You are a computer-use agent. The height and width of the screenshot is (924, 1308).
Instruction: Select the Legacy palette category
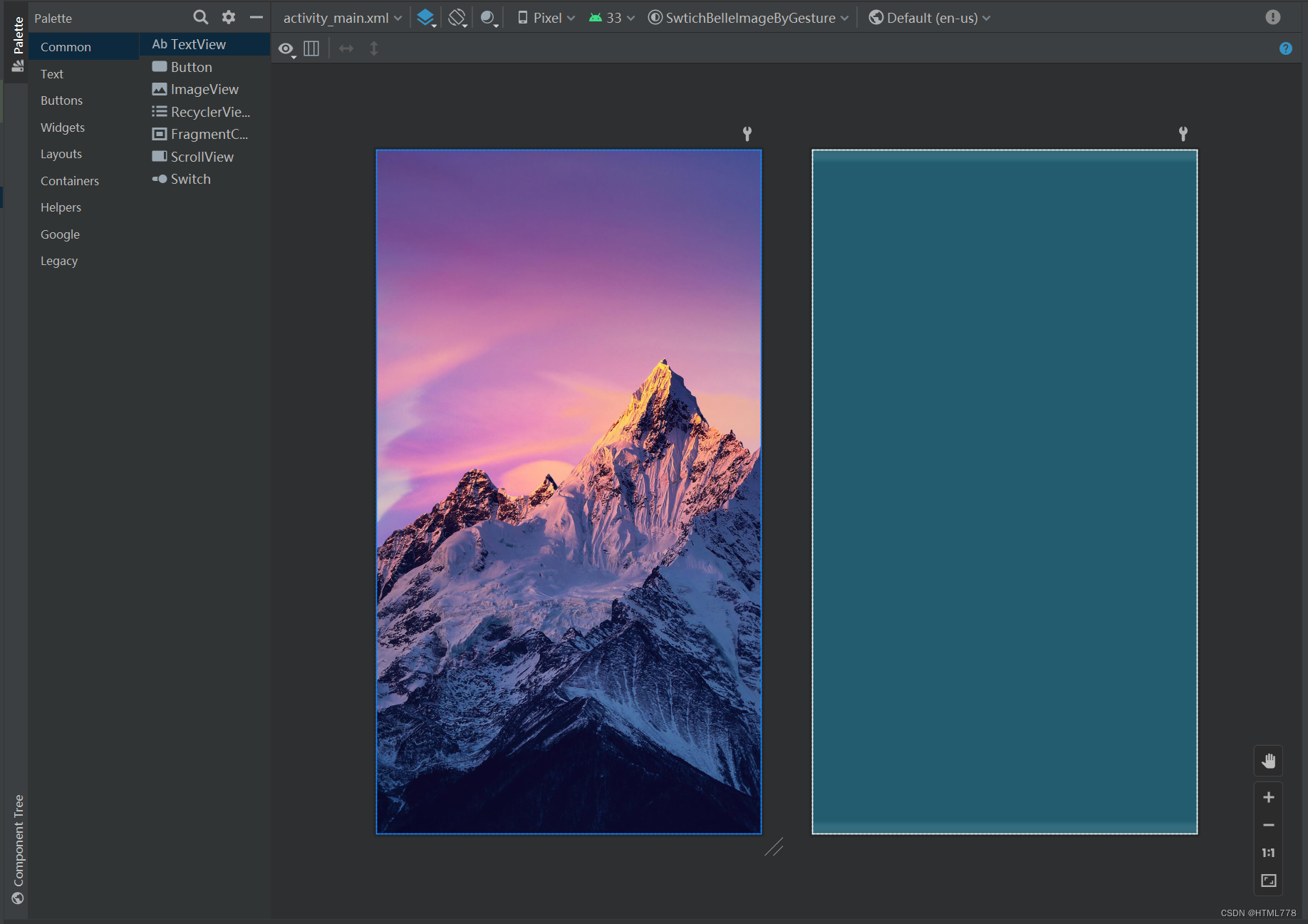coord(83,261)
